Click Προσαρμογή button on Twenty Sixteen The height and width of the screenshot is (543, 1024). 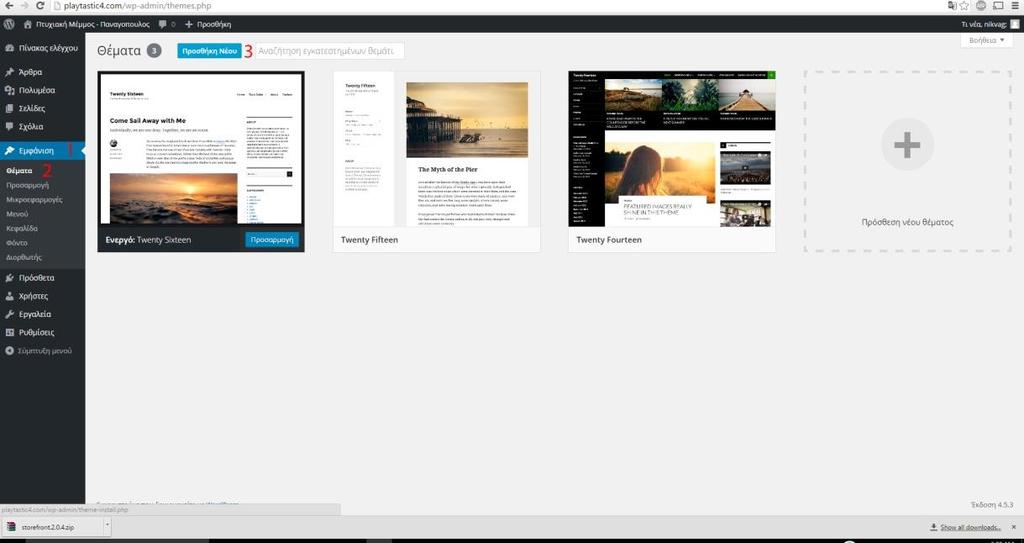point(272,240)
